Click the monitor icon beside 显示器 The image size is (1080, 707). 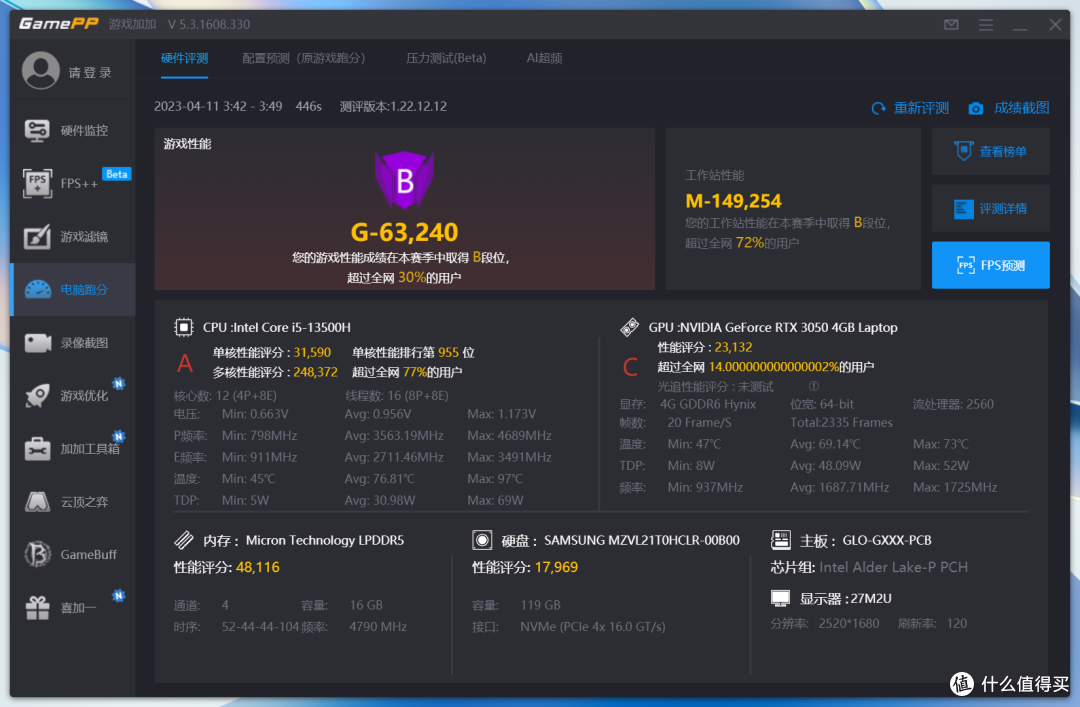pyautogui.click(x=780, y=598)
